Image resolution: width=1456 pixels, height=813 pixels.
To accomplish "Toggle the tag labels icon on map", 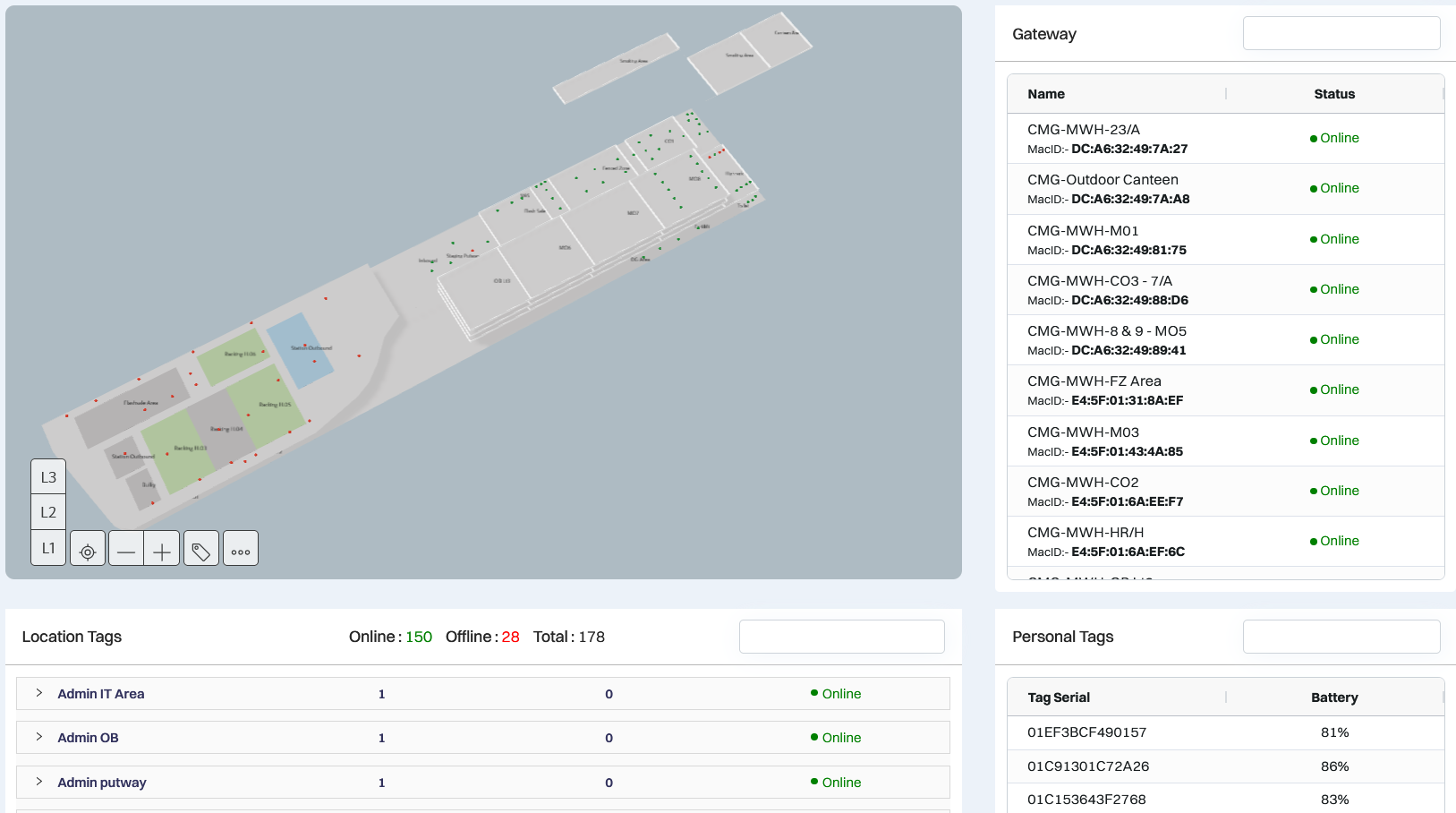I will click(x=201, y=548).
